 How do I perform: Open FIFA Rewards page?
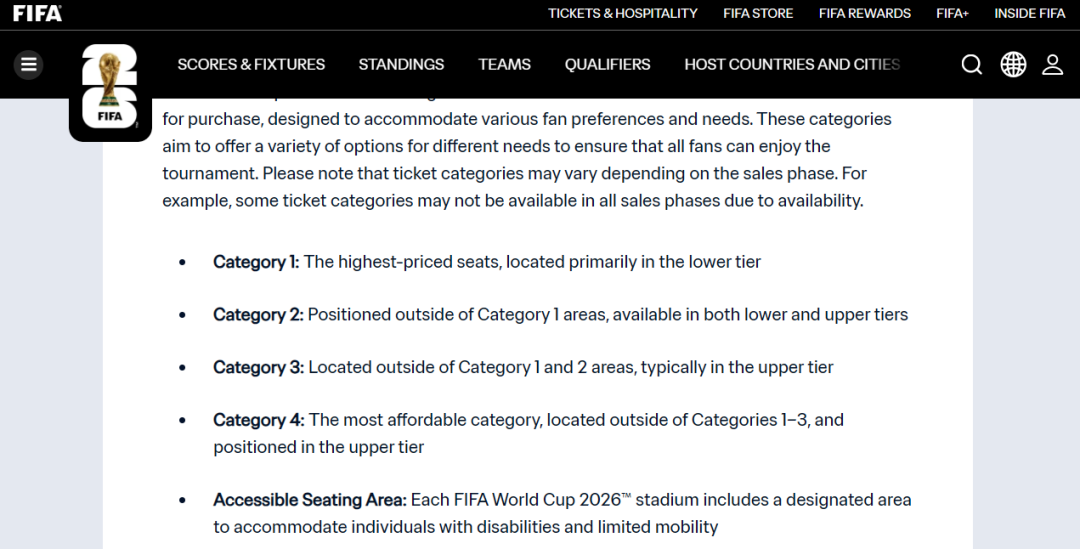pyautogui.click(x=864, y=14)
